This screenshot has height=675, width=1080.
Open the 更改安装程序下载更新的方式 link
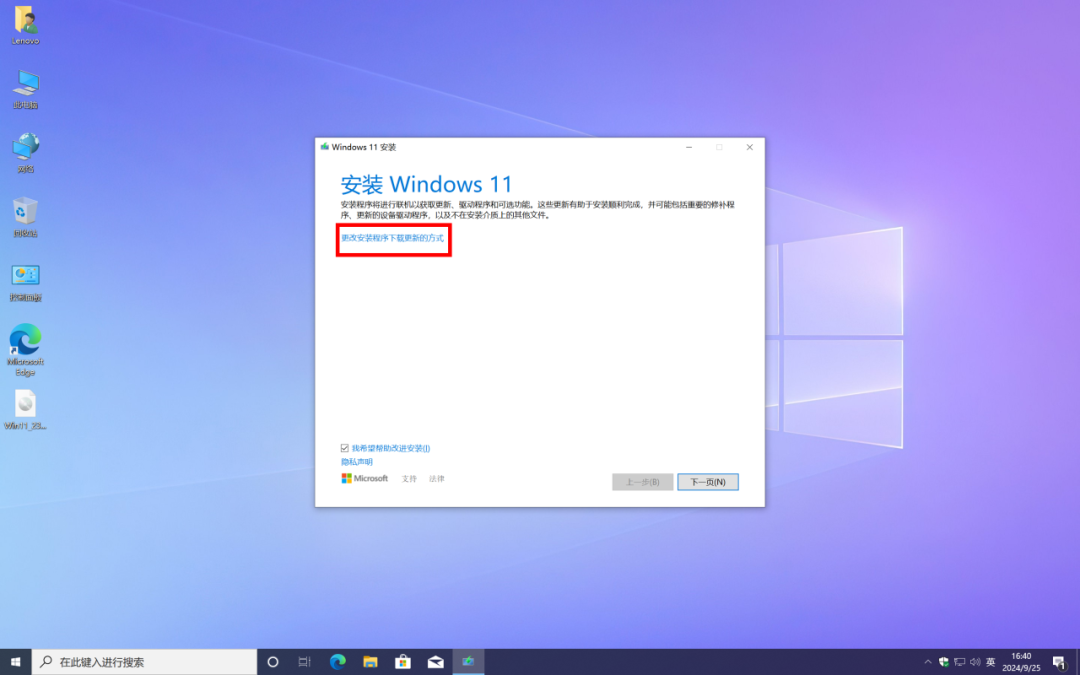[x=393, y=238]
